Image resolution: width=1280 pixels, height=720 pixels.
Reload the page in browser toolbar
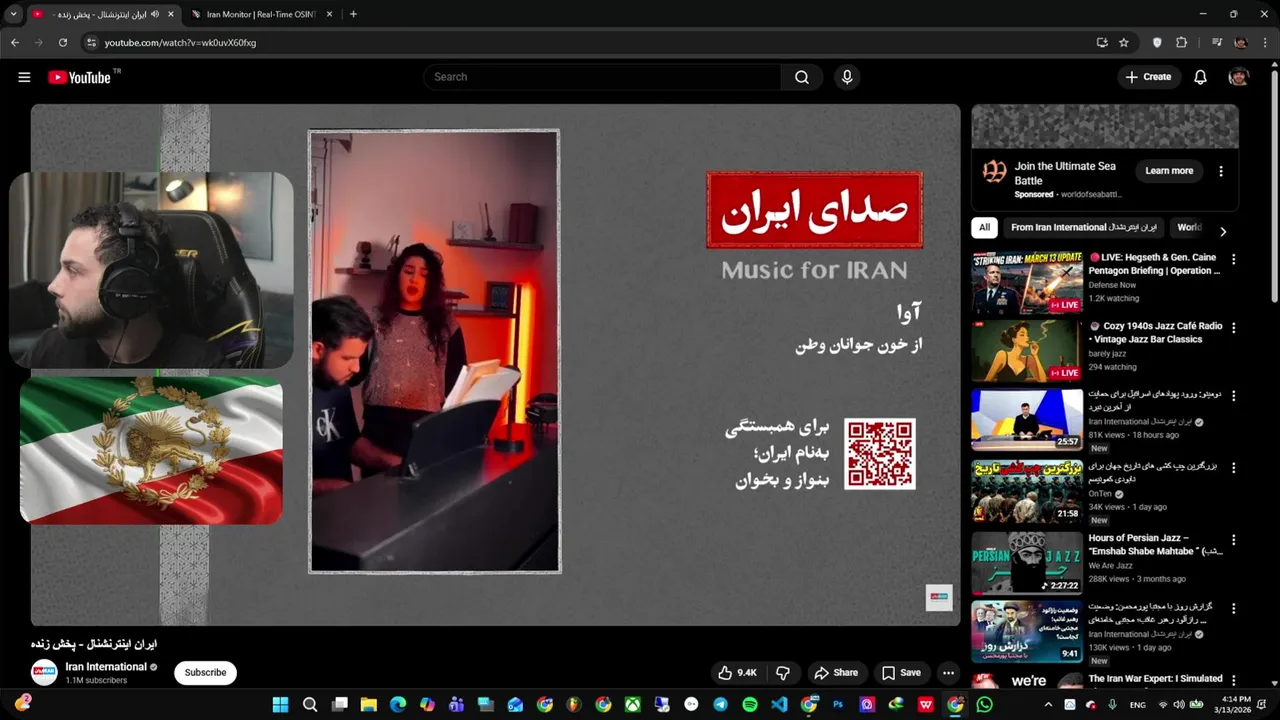click(x=63, y=43)
